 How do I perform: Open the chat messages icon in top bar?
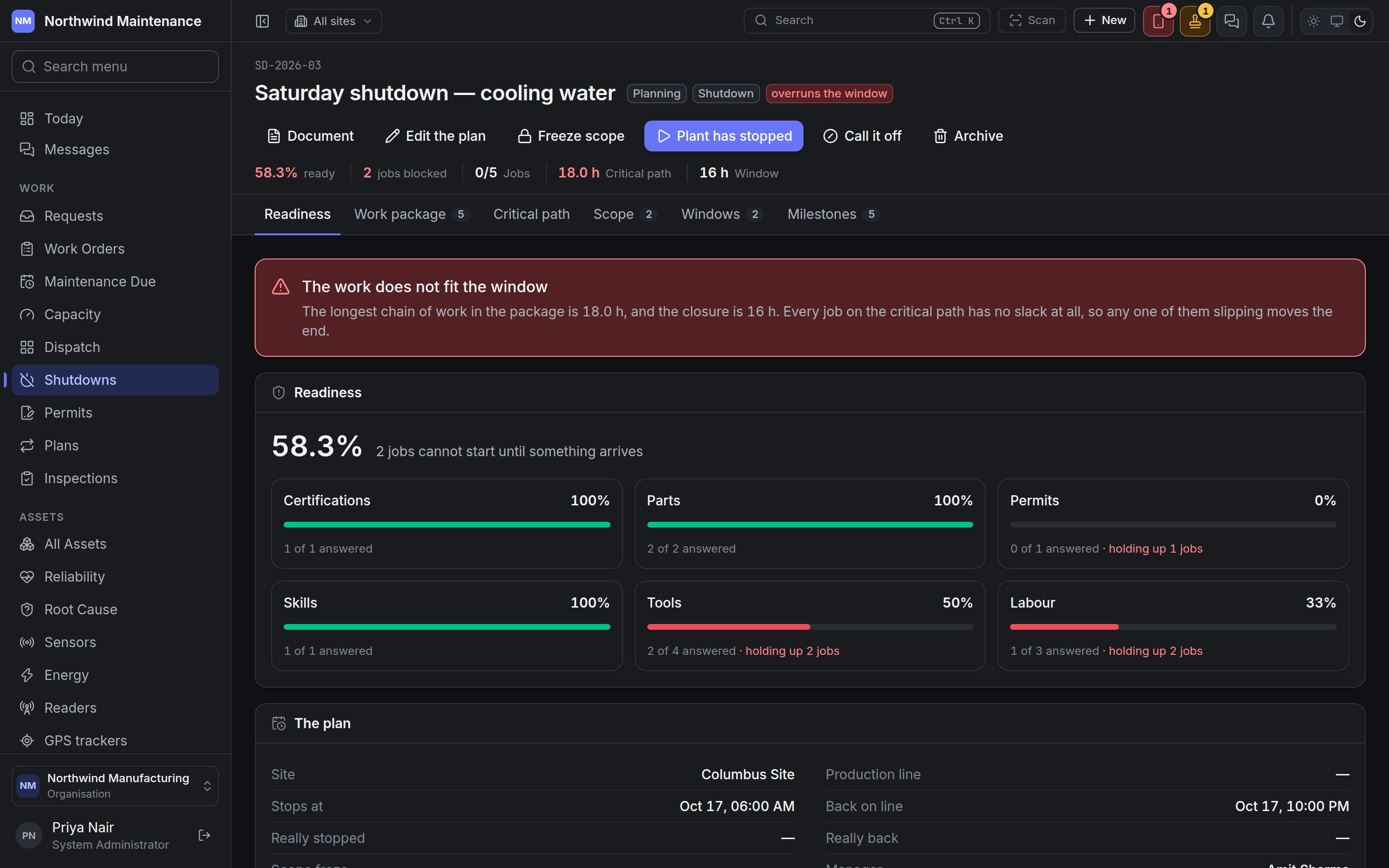click(x=1232, y=21)
